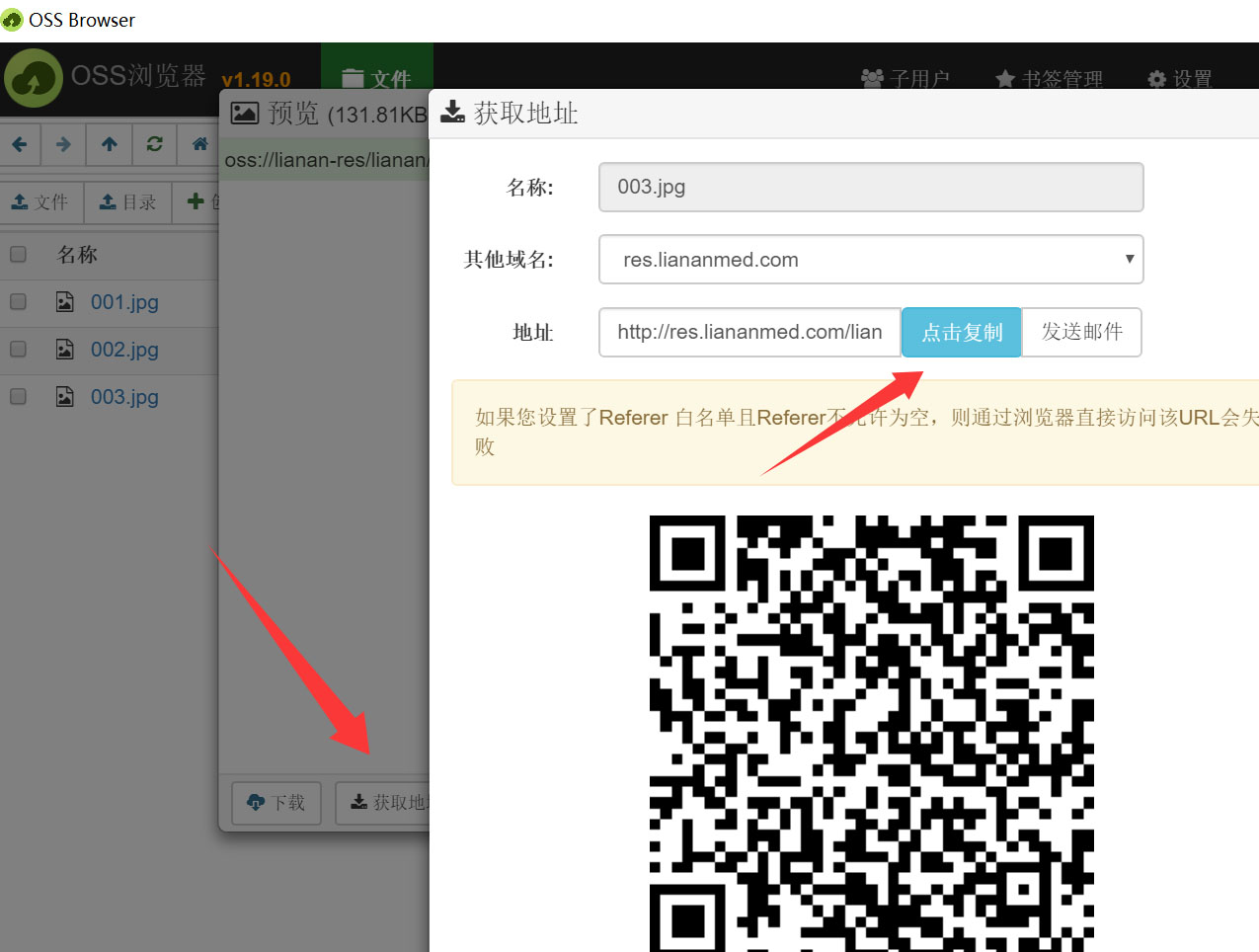Screen dimensions: 1259x952
Task: Click the OSS Browser logo
Action: 34,78
